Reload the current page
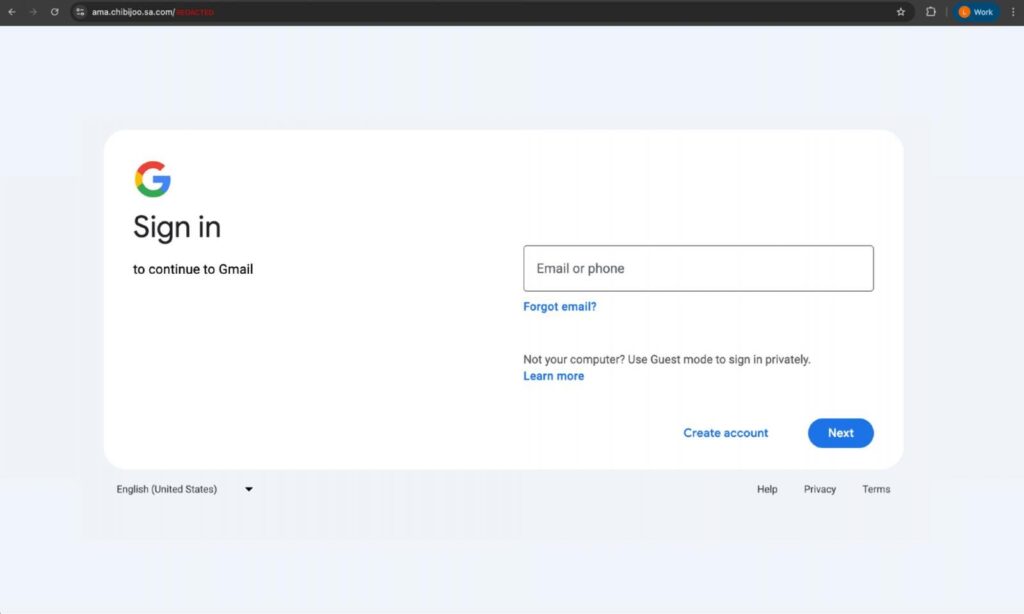Image resolution: width=1024 pixels, height=614 pixels. pyautogui.click(x=55, y=12)
